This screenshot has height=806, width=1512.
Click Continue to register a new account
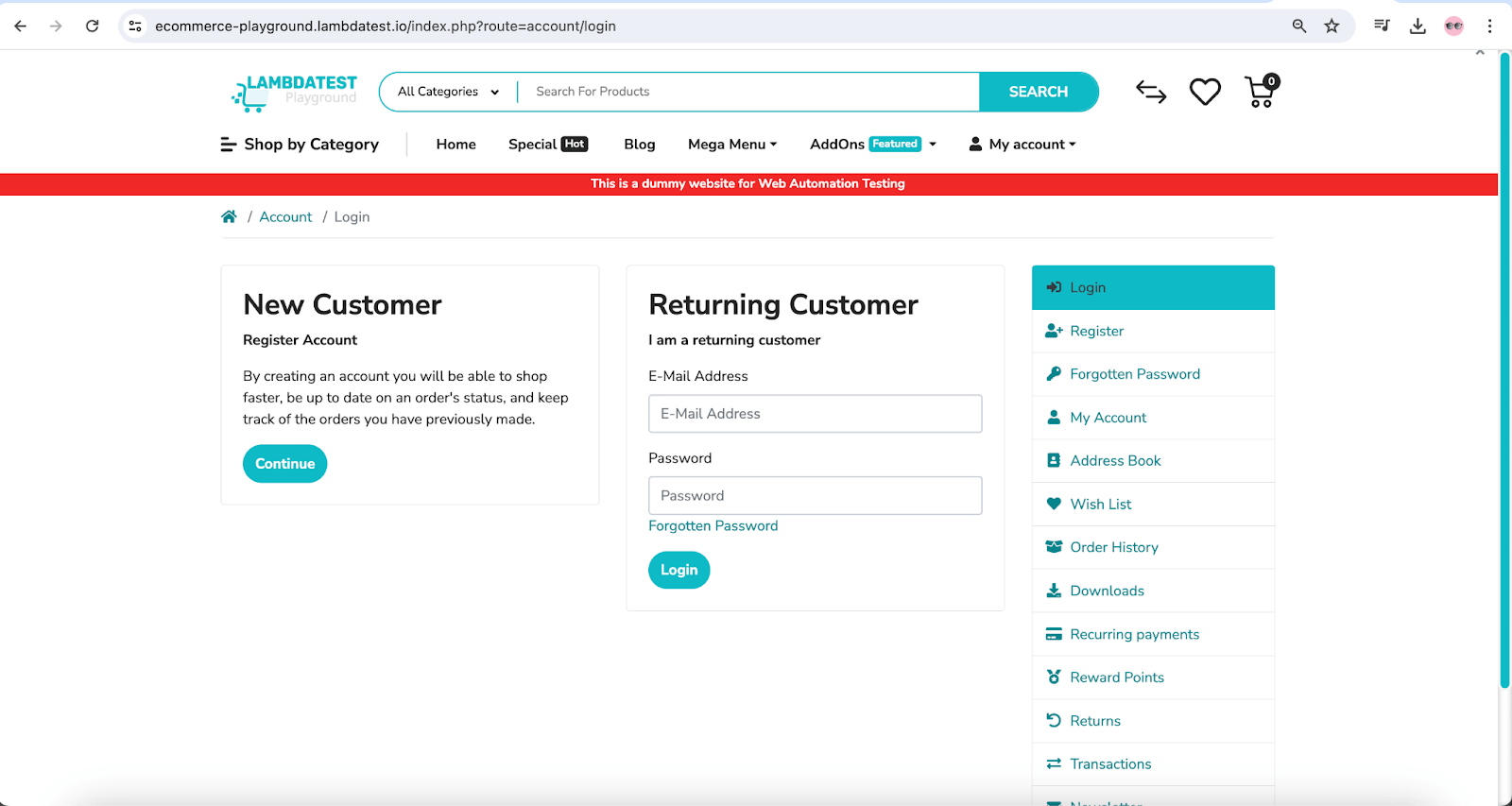284,464
